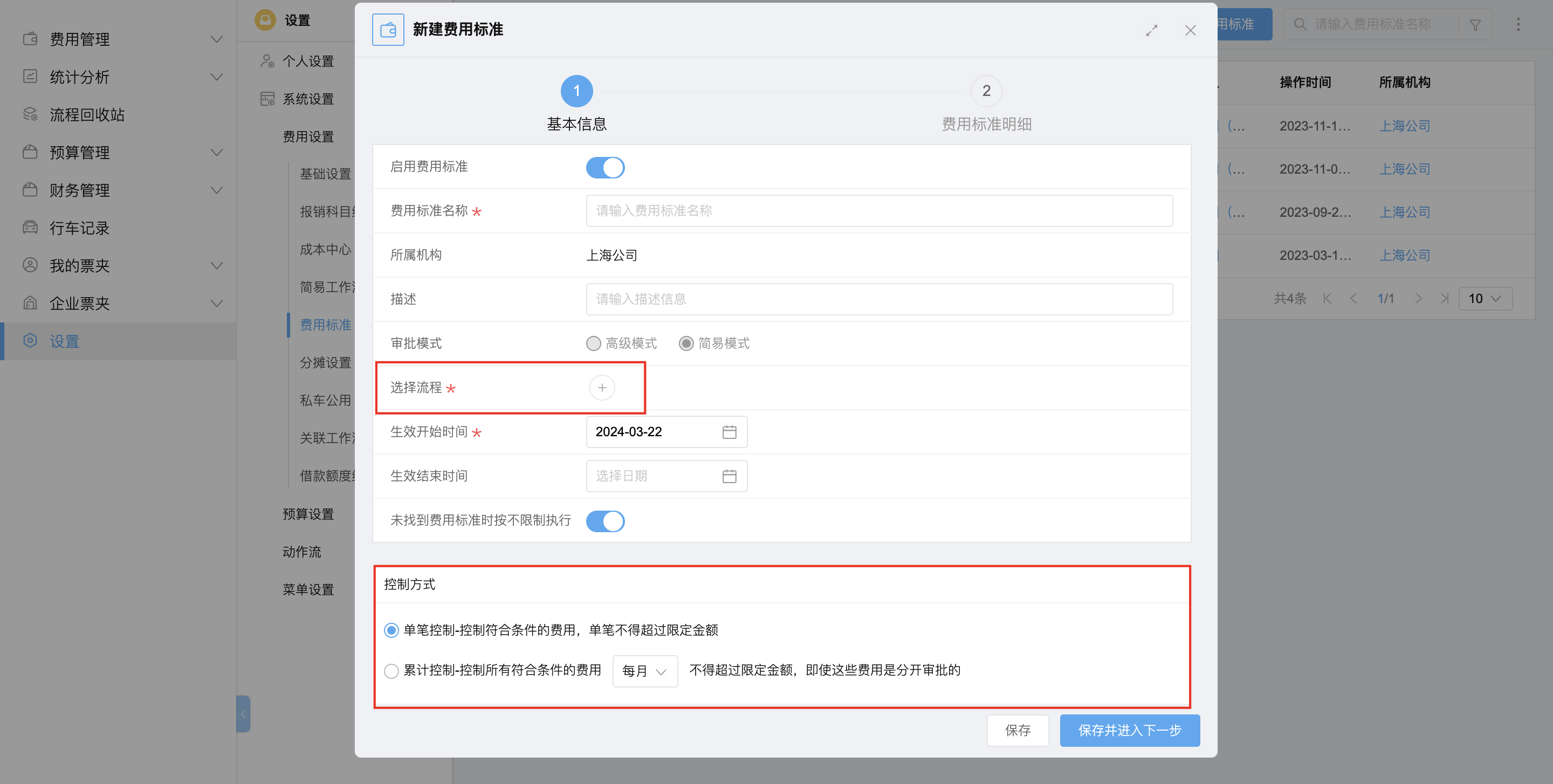
Task: Close the 新建费用标准 dialog
Action: tap(1190, 30)
